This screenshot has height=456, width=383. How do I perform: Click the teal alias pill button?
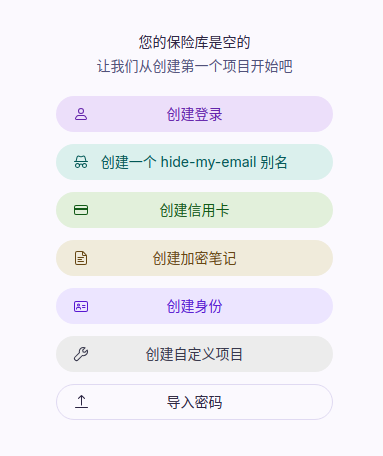click(194, 162)
